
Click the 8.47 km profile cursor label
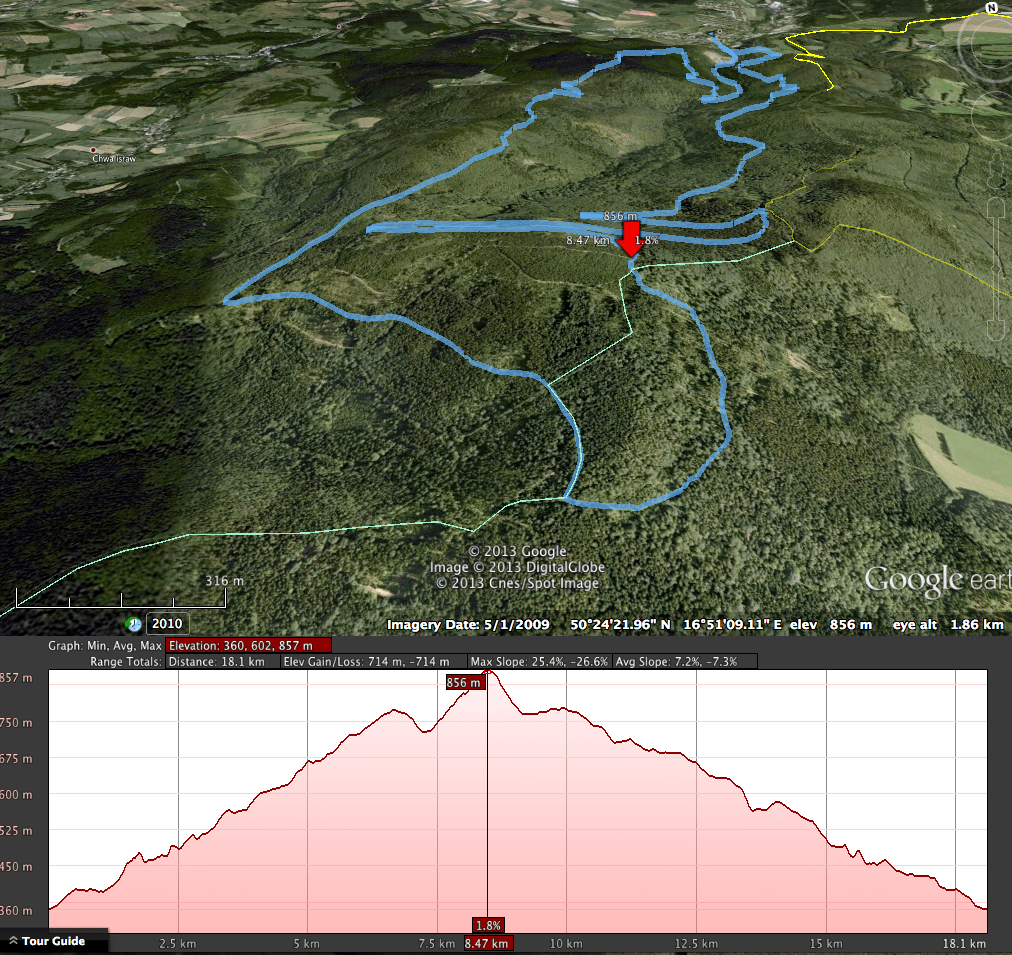click(488, 943)
